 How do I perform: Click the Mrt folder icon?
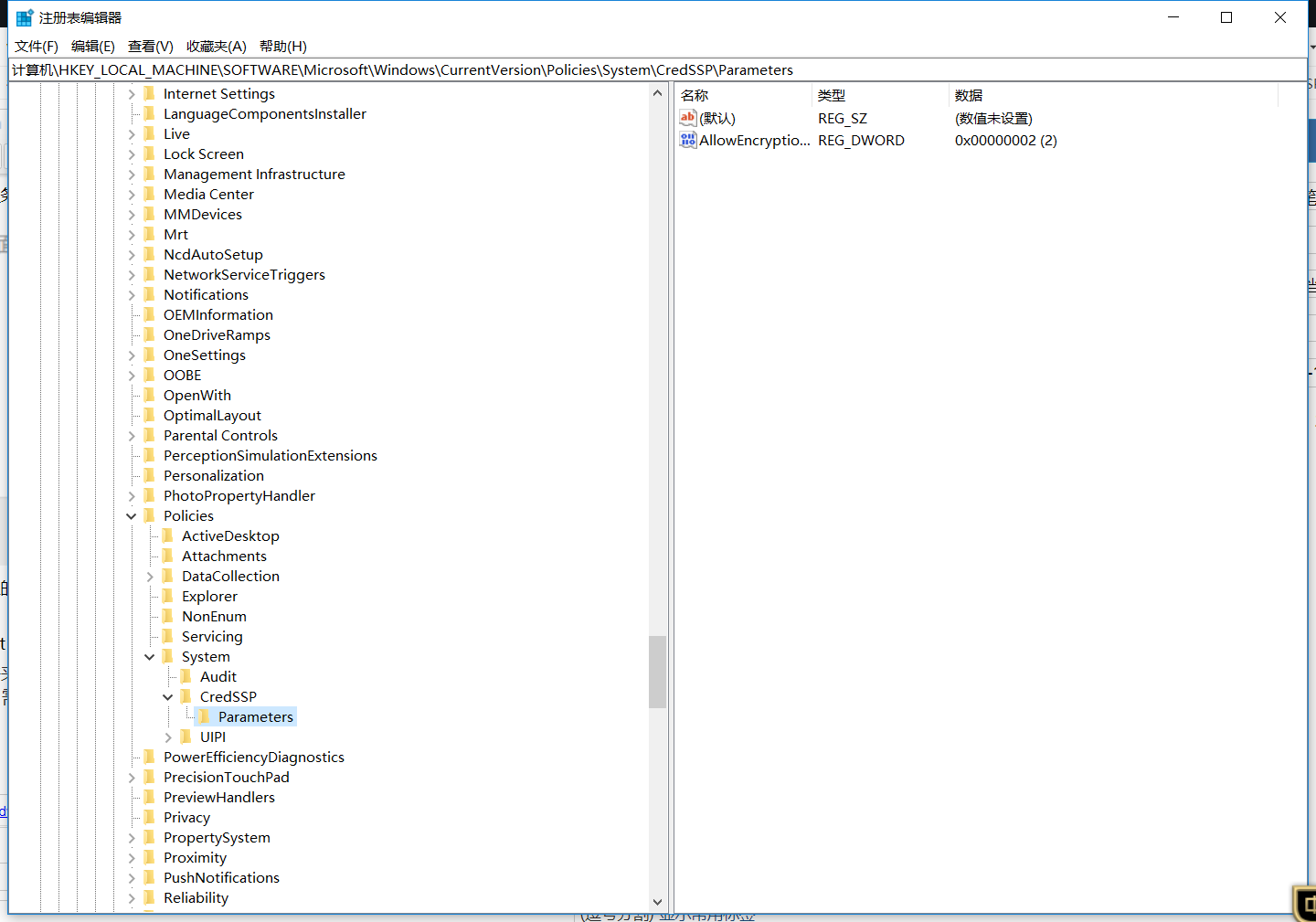[x=150, y=234]
